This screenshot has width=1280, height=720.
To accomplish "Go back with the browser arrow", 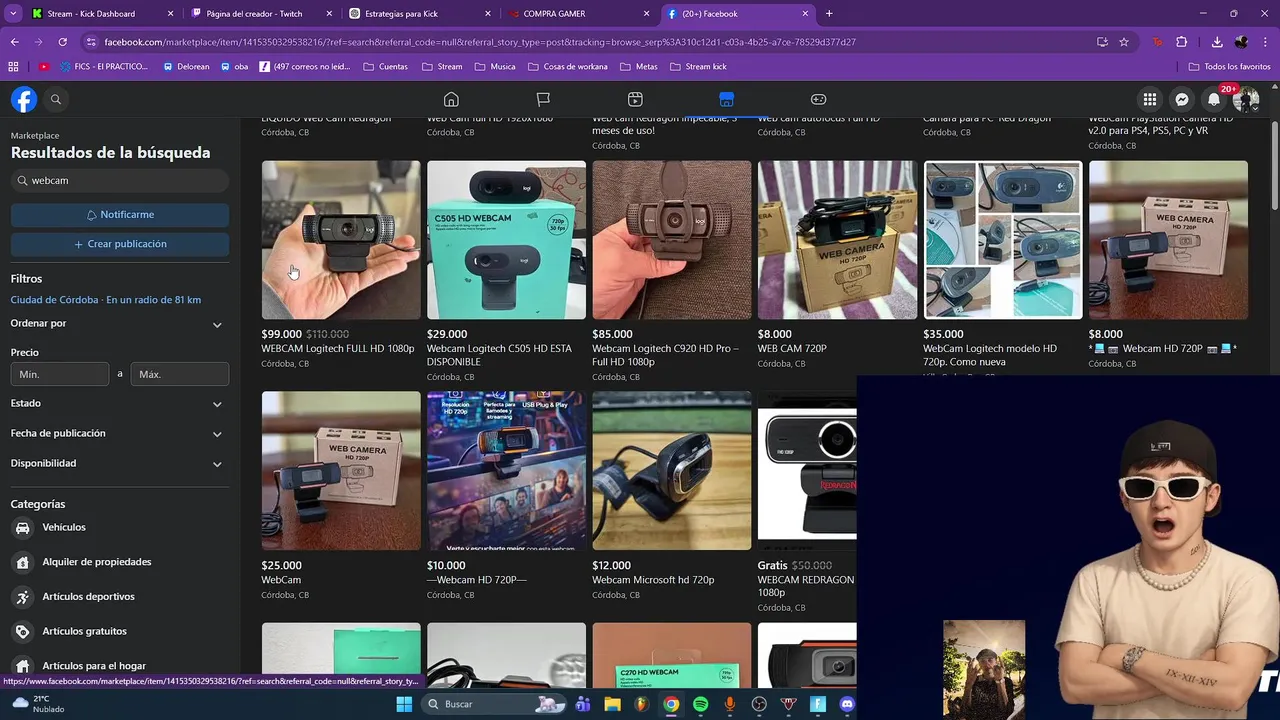I will click(x=15, y=42).
